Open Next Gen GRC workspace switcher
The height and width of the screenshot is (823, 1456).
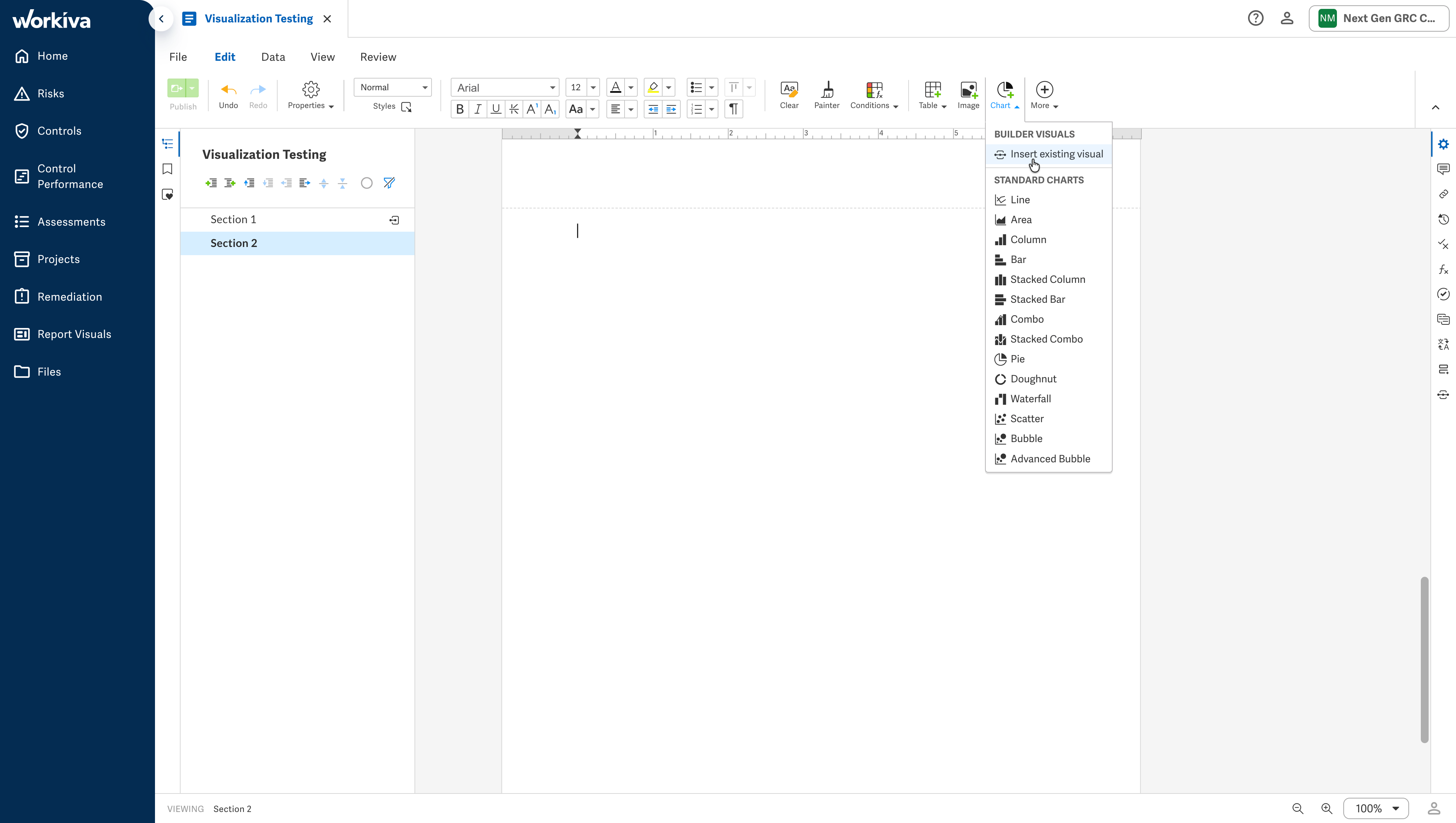1379,18
